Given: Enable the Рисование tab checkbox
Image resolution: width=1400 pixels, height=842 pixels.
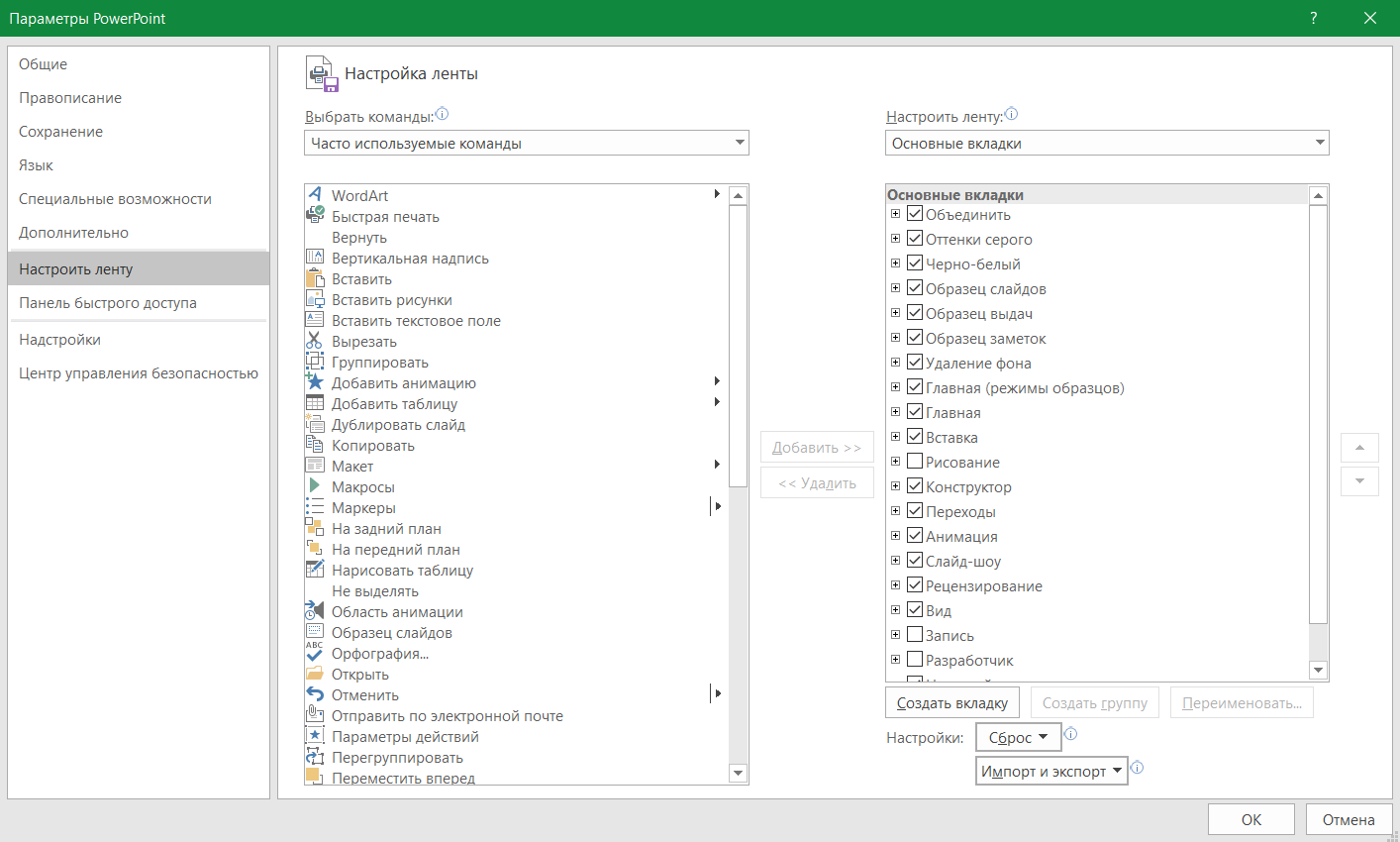Looking at the screenshot, I should click(915, 462).
